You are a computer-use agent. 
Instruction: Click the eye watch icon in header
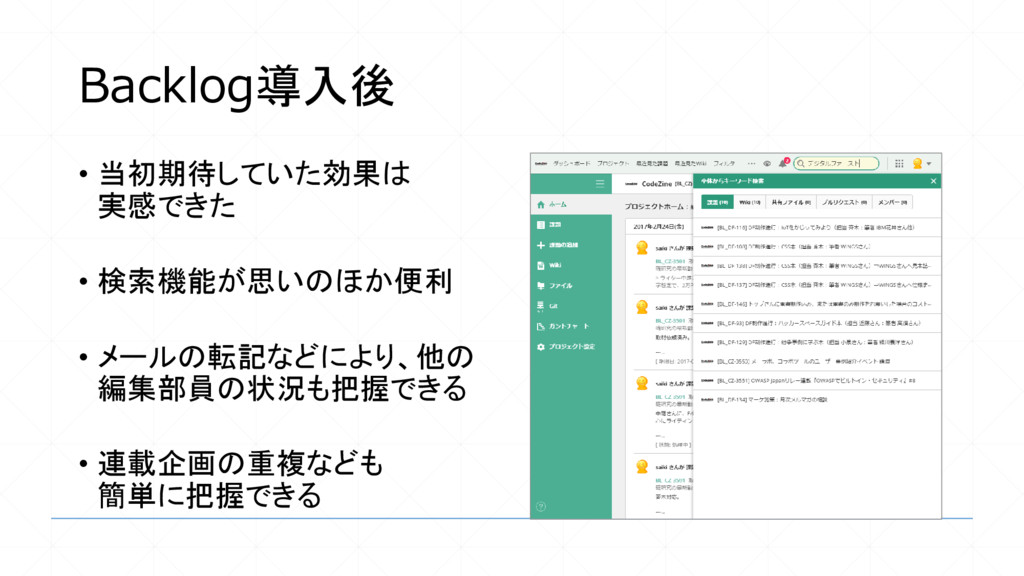coord(767,163)
